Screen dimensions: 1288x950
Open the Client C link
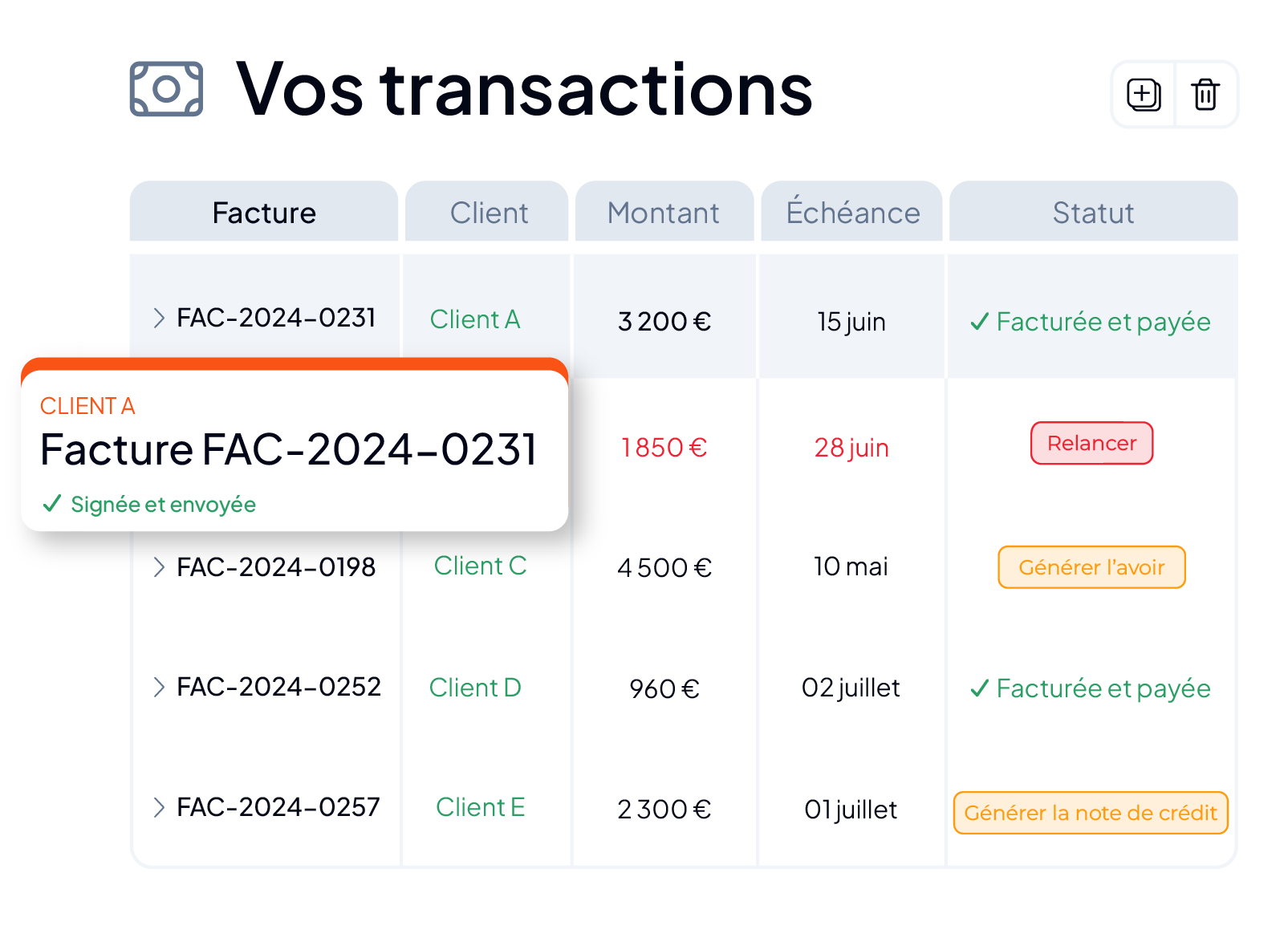480,566
